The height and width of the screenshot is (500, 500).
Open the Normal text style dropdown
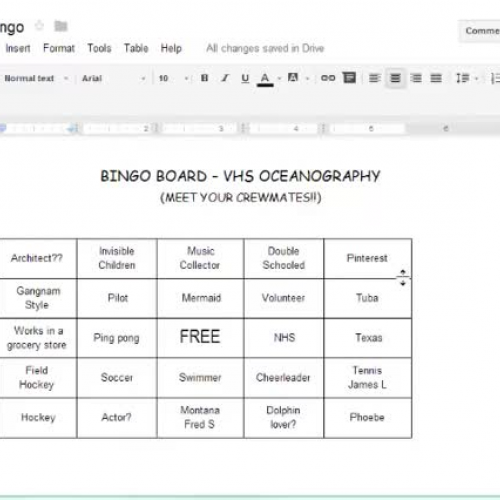tap(36, 78)
